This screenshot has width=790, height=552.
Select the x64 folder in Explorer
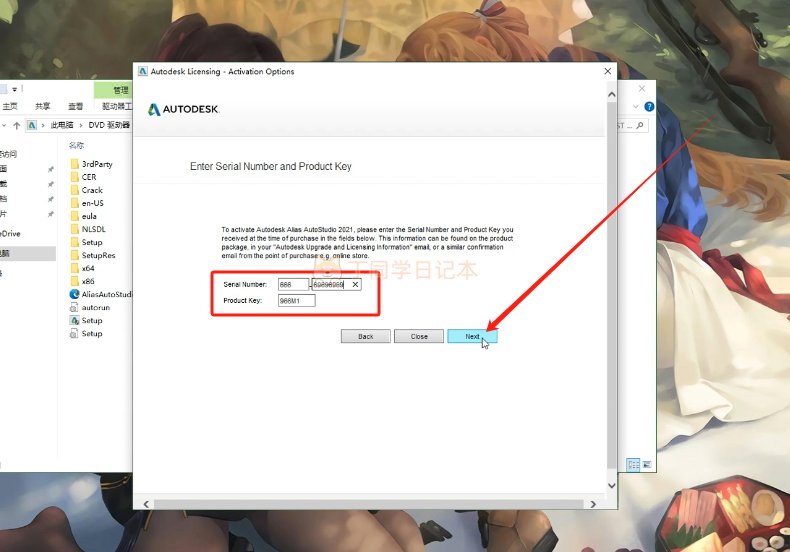tap(83, 268)
